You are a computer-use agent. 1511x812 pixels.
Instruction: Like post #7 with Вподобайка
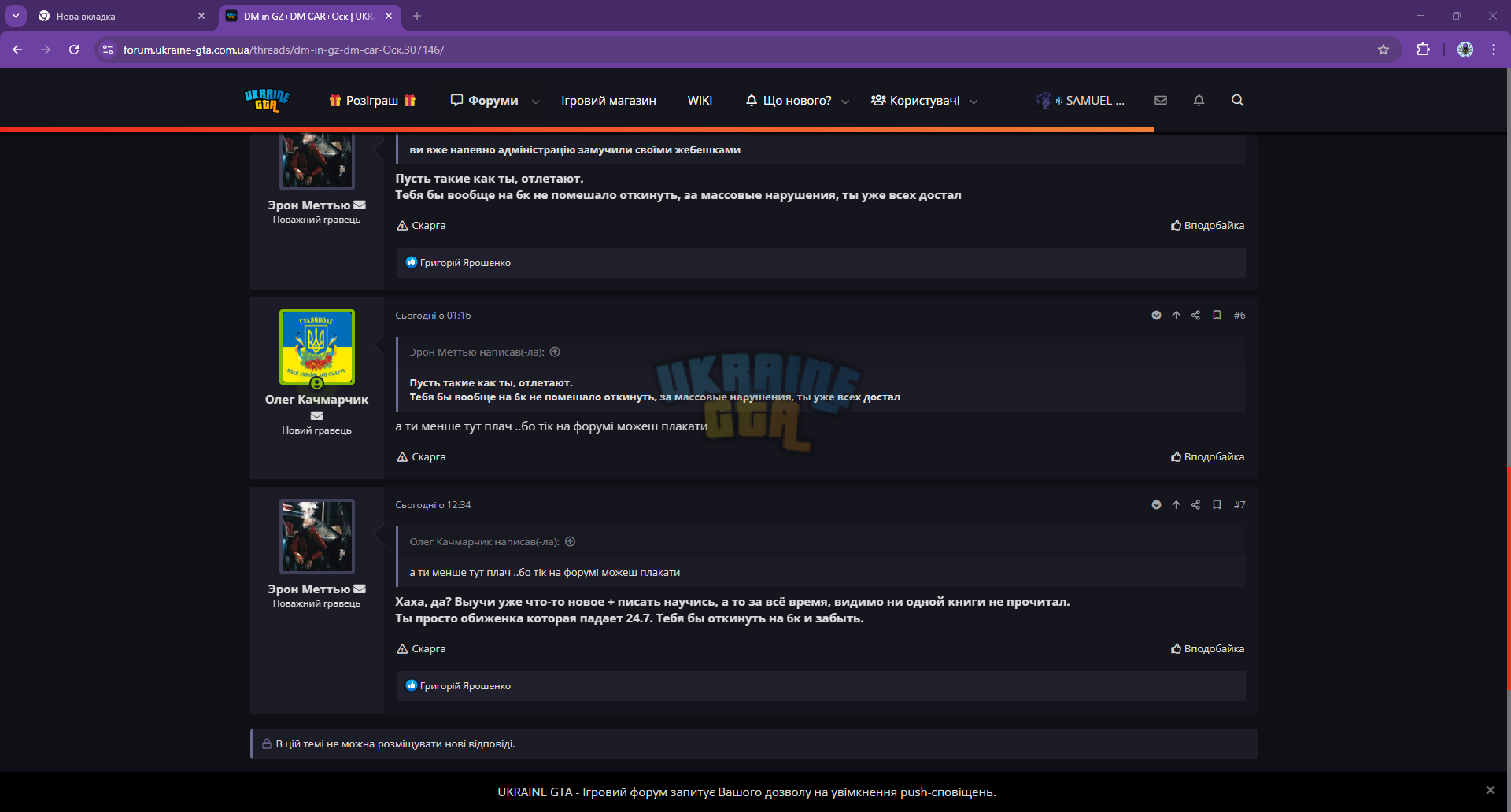(1208, 649)
